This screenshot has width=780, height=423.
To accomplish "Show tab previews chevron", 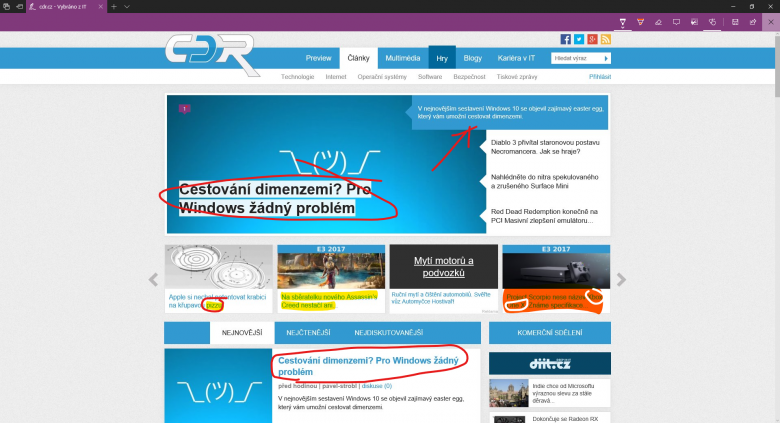I will point(127,6).
